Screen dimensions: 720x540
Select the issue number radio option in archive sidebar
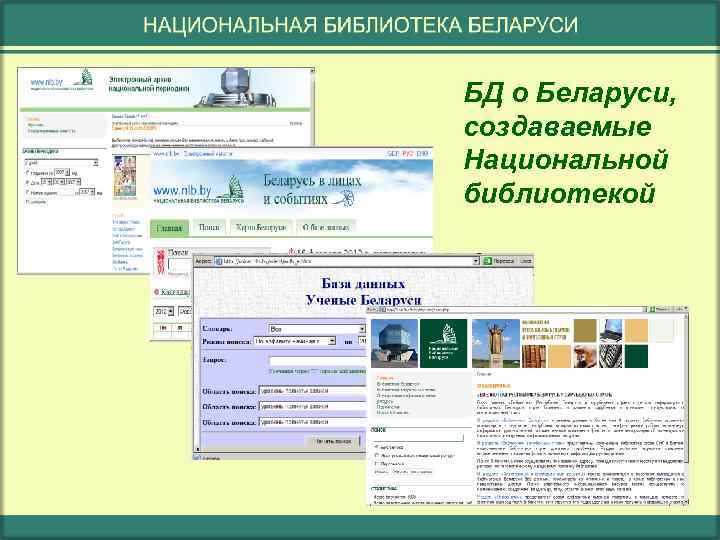(28, 192)
